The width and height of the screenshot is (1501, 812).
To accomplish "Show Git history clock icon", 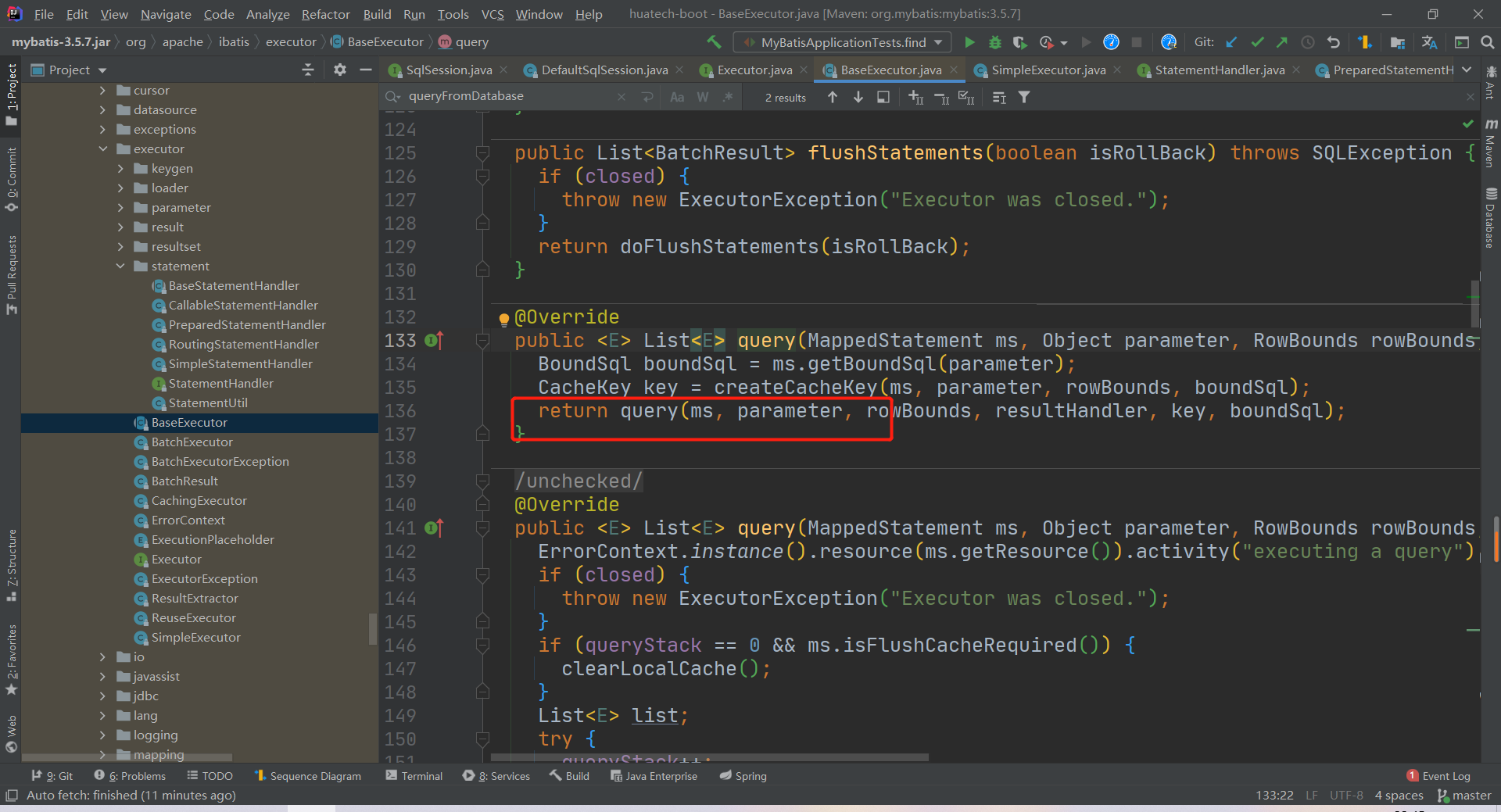I will [x=1307, y=42].
